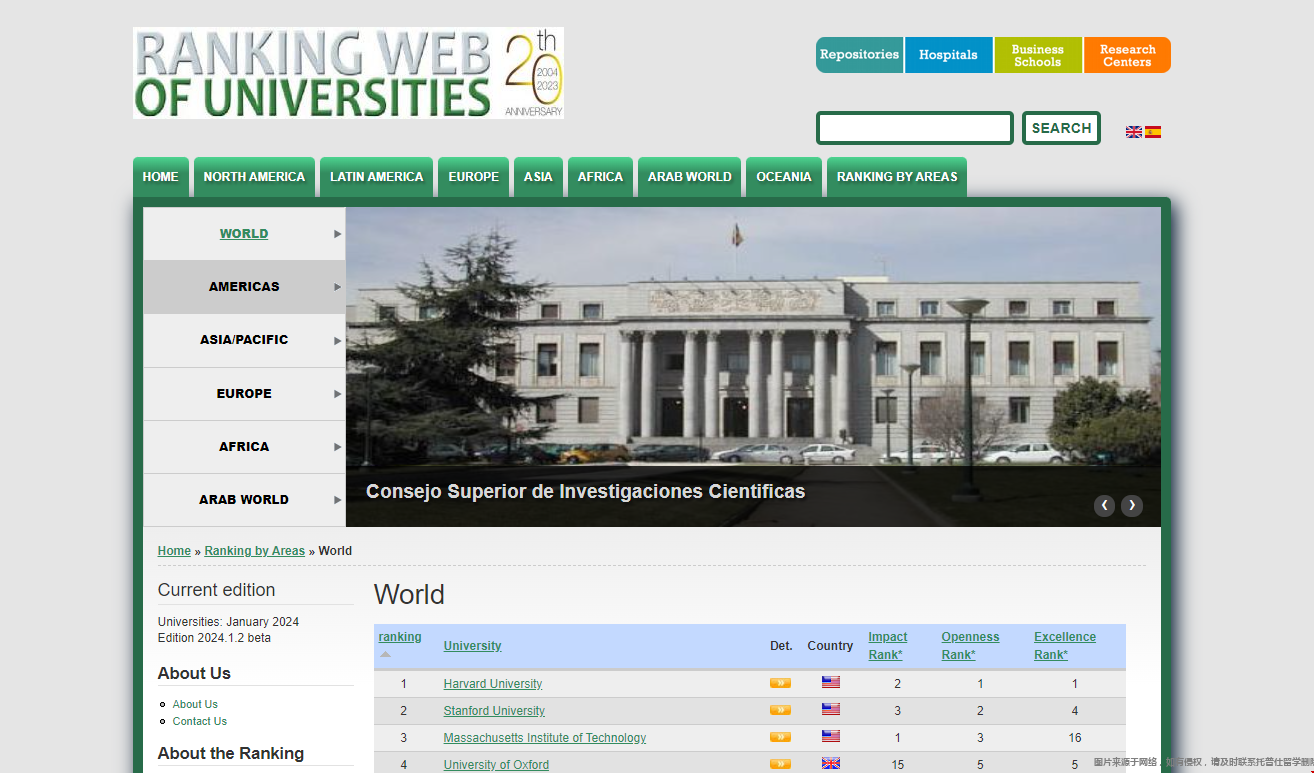
Task: Select AMERICAS in the sidebar menu
Action: pyautogui.click(x=244, y=287)
